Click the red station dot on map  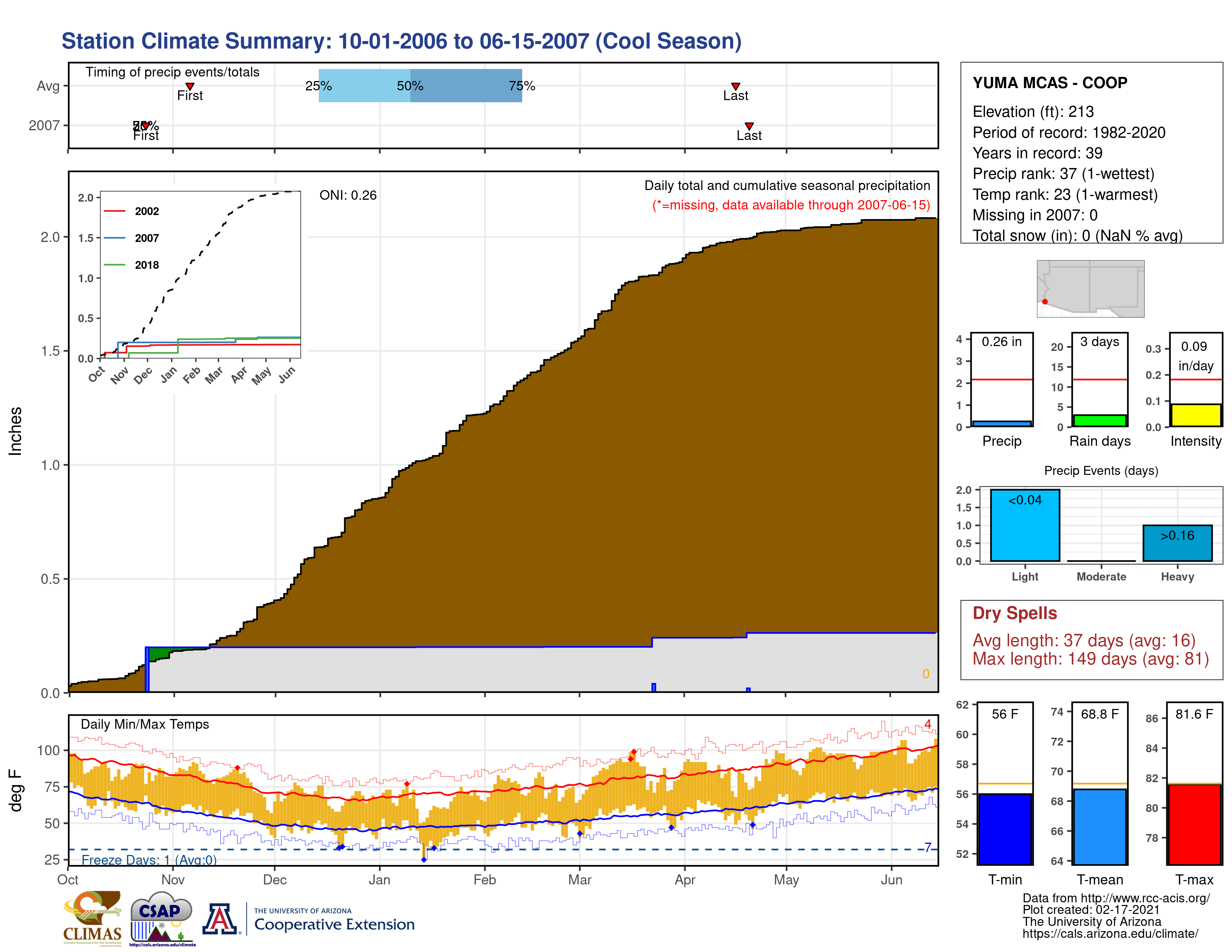[x=1045, y=302]
